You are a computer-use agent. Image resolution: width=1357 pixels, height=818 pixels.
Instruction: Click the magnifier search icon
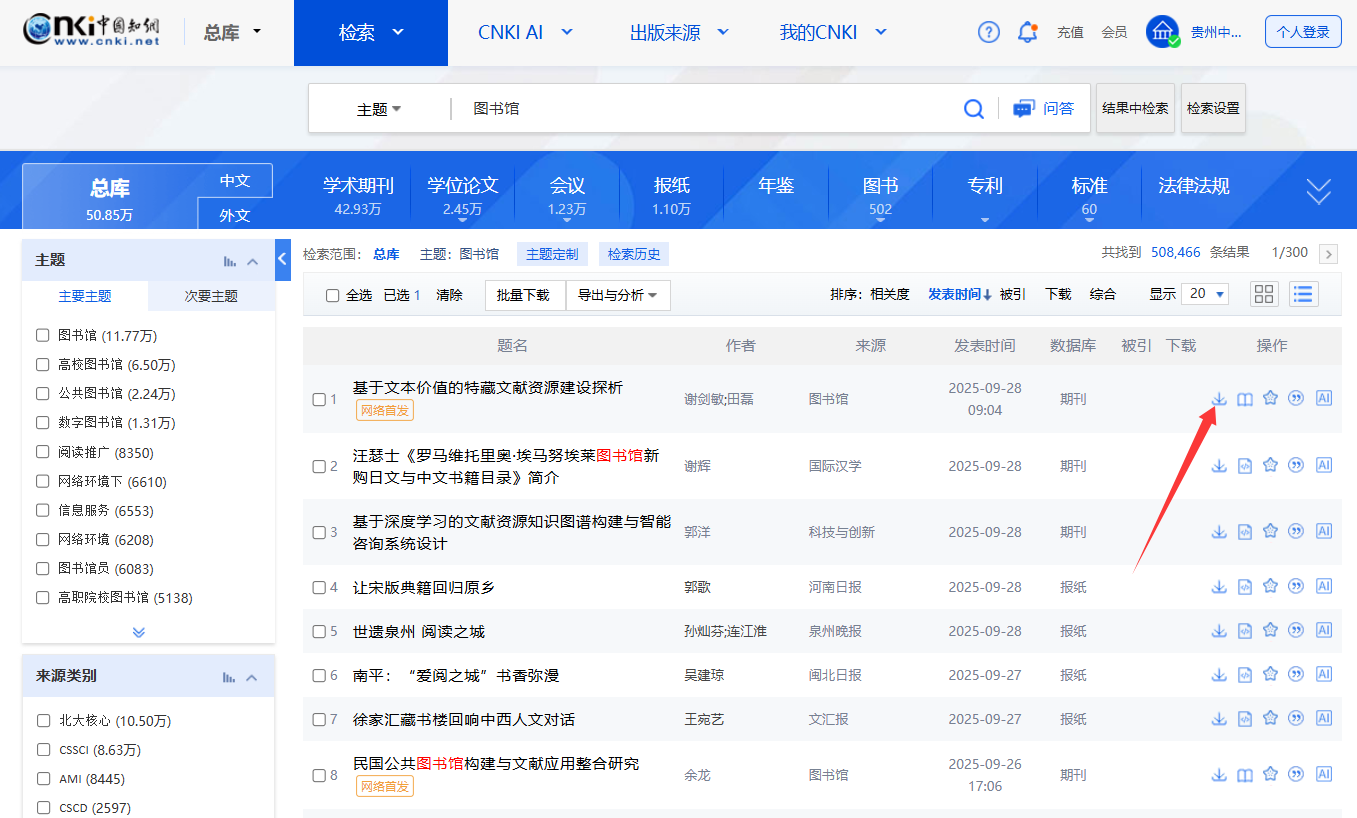pyautogui.click(x=973, y=109)
